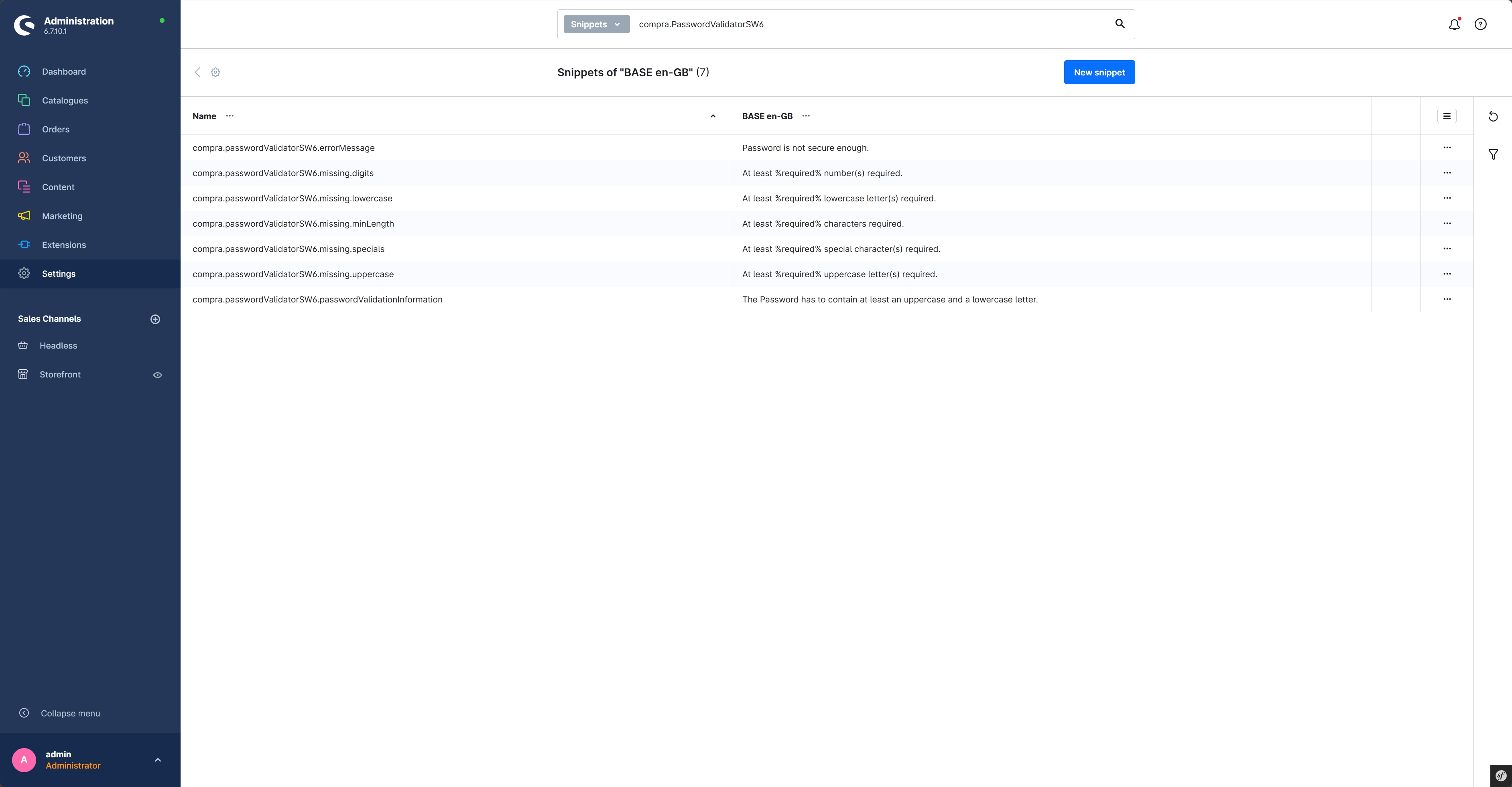
Task: Open Content section in sidebar
Action: coord(58,187)
